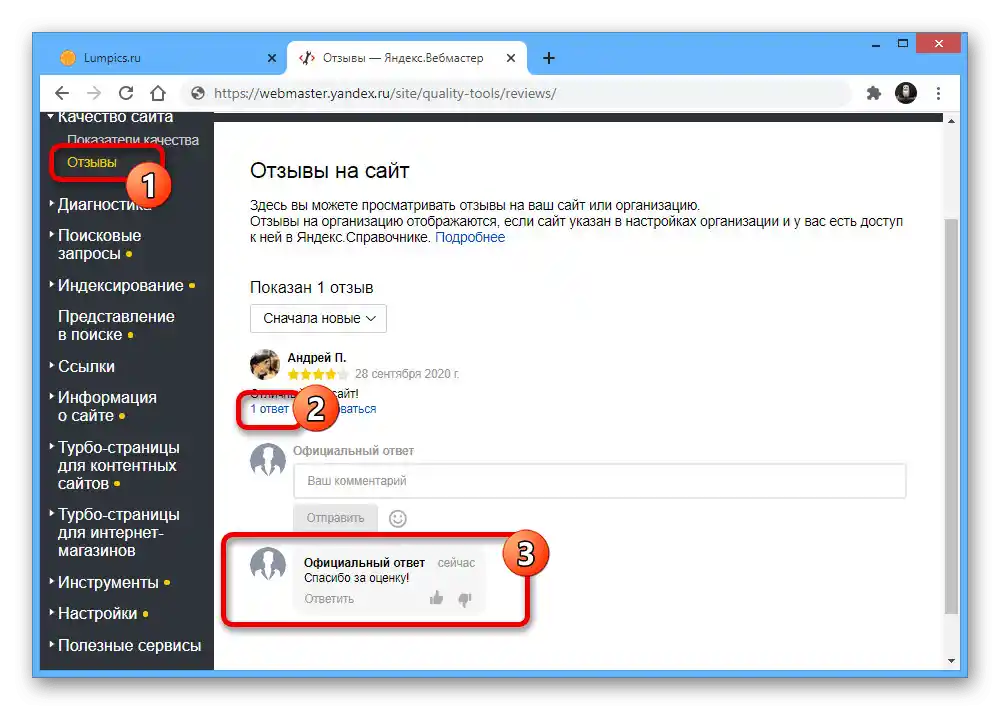Like the official answer with thumbs up
Viewport: 1000px width, 710px height.
pos(436,598)
